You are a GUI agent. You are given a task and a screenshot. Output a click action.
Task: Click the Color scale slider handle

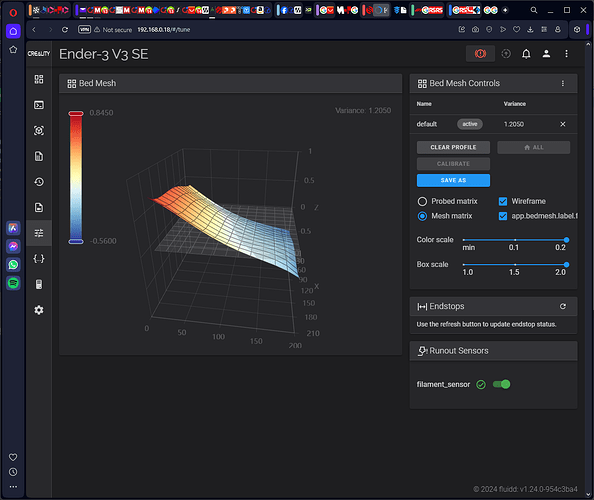pos(566,240)
